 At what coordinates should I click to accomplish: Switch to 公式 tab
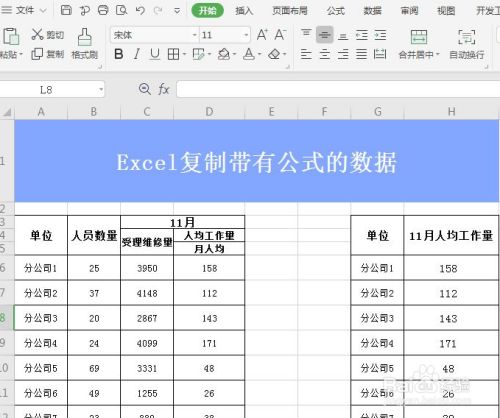(x=335, y=11)
